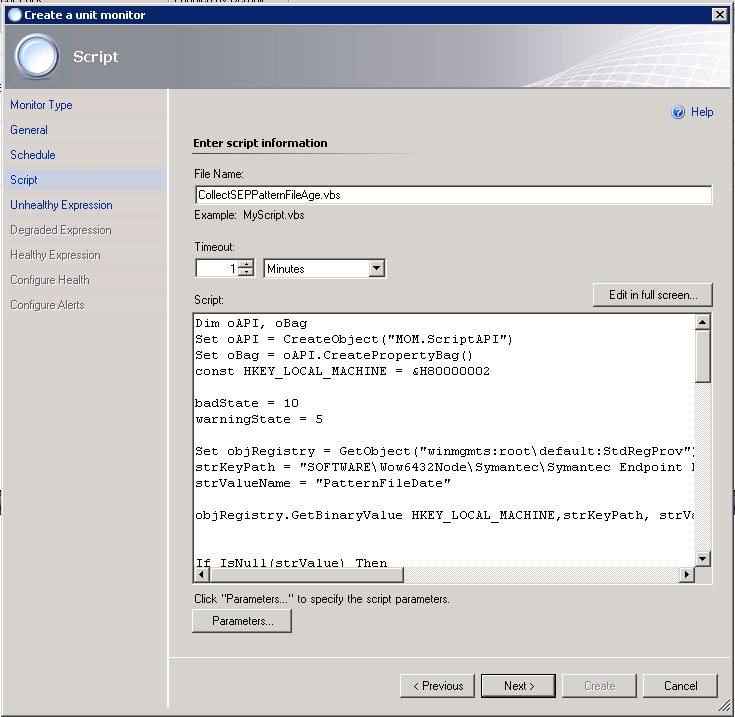The image size is (735, 717).
Task: Increase the Timeout value with up arrow
Action: [x=246, y=264]
